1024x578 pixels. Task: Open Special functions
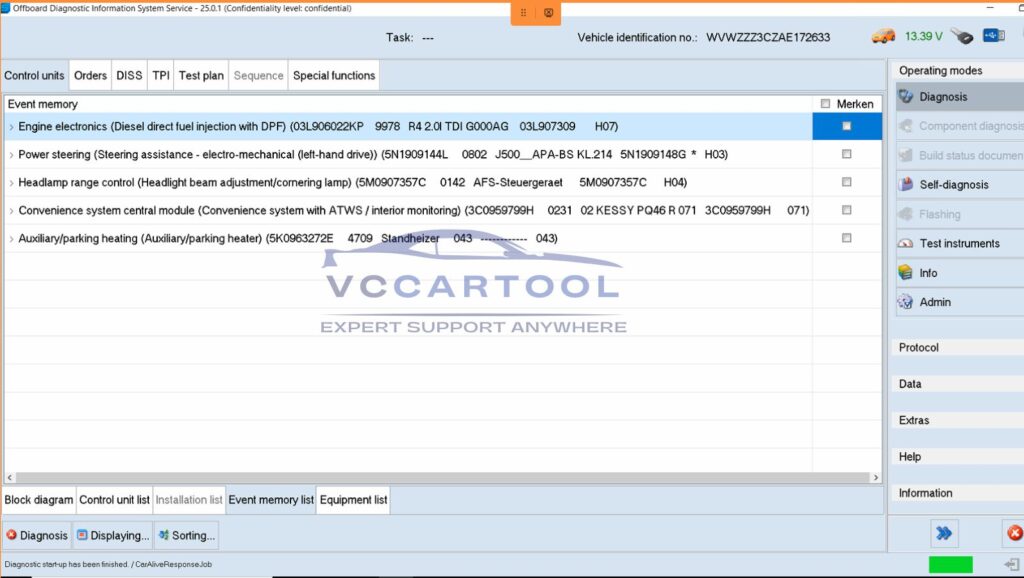pyautogui.click(x=333, y=75)
